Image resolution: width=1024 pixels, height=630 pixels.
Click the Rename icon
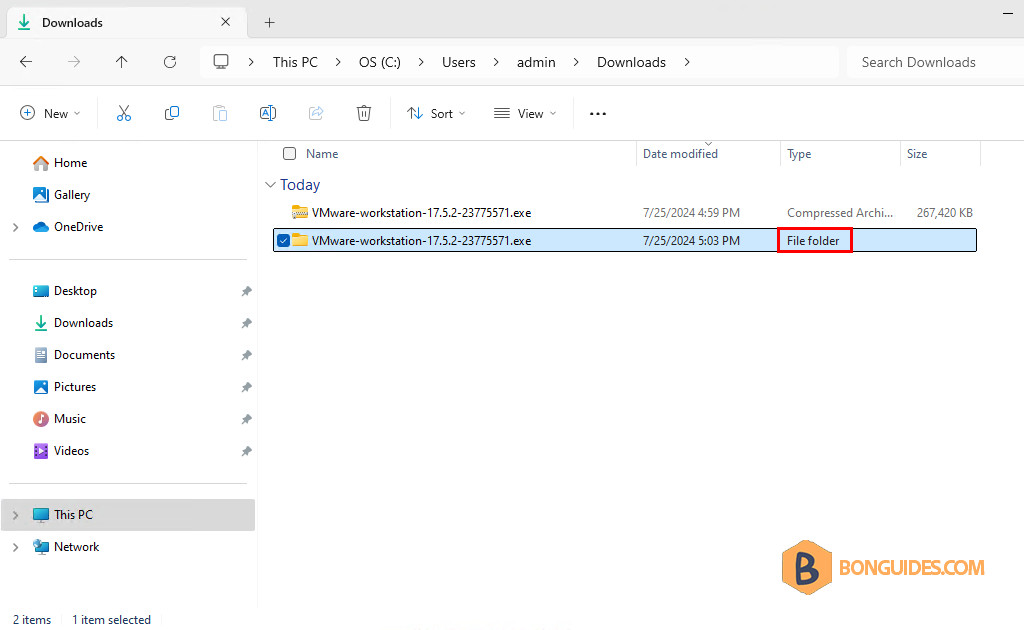point(268,114)
